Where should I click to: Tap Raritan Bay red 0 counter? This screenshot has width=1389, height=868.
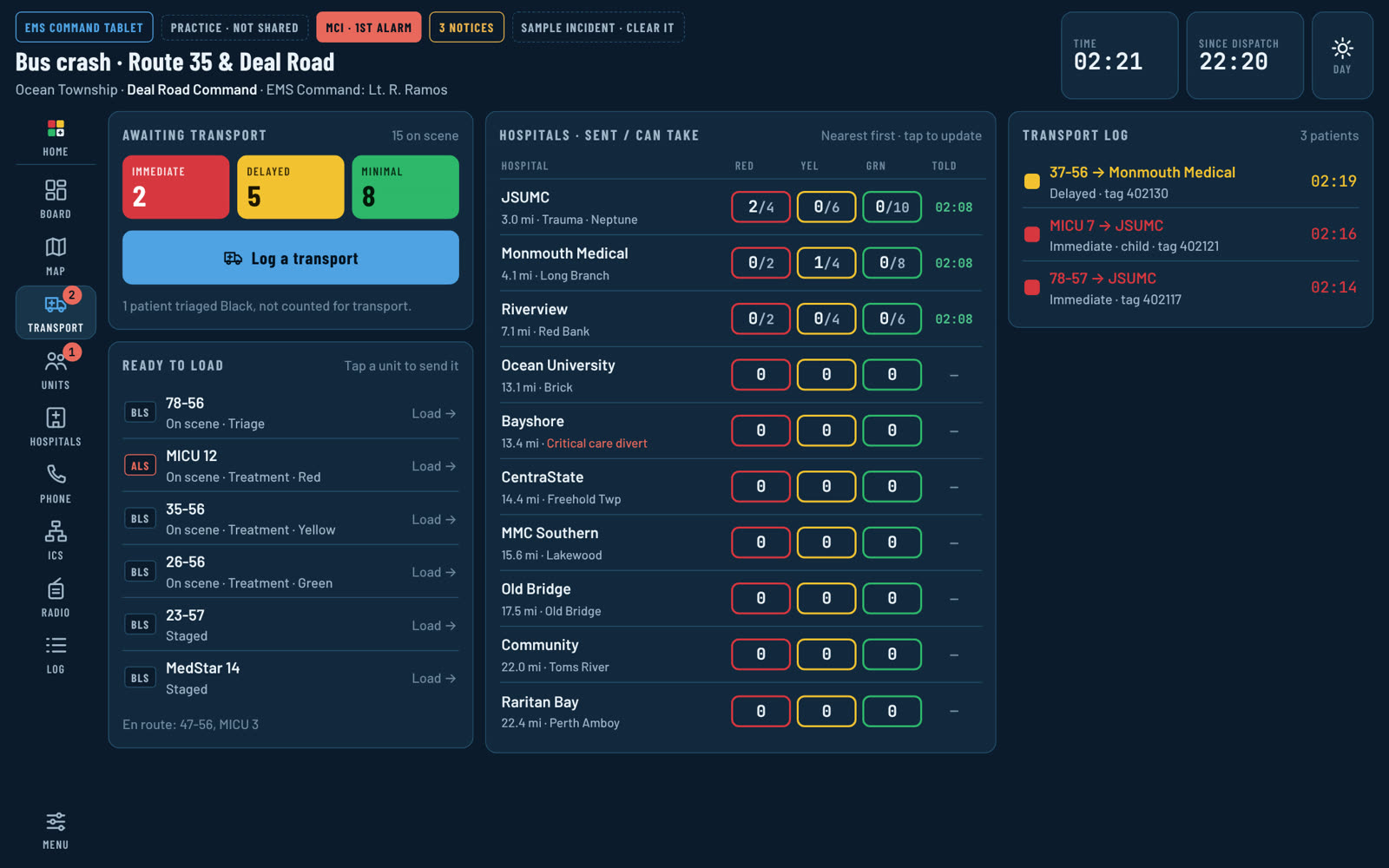[761, 712]
